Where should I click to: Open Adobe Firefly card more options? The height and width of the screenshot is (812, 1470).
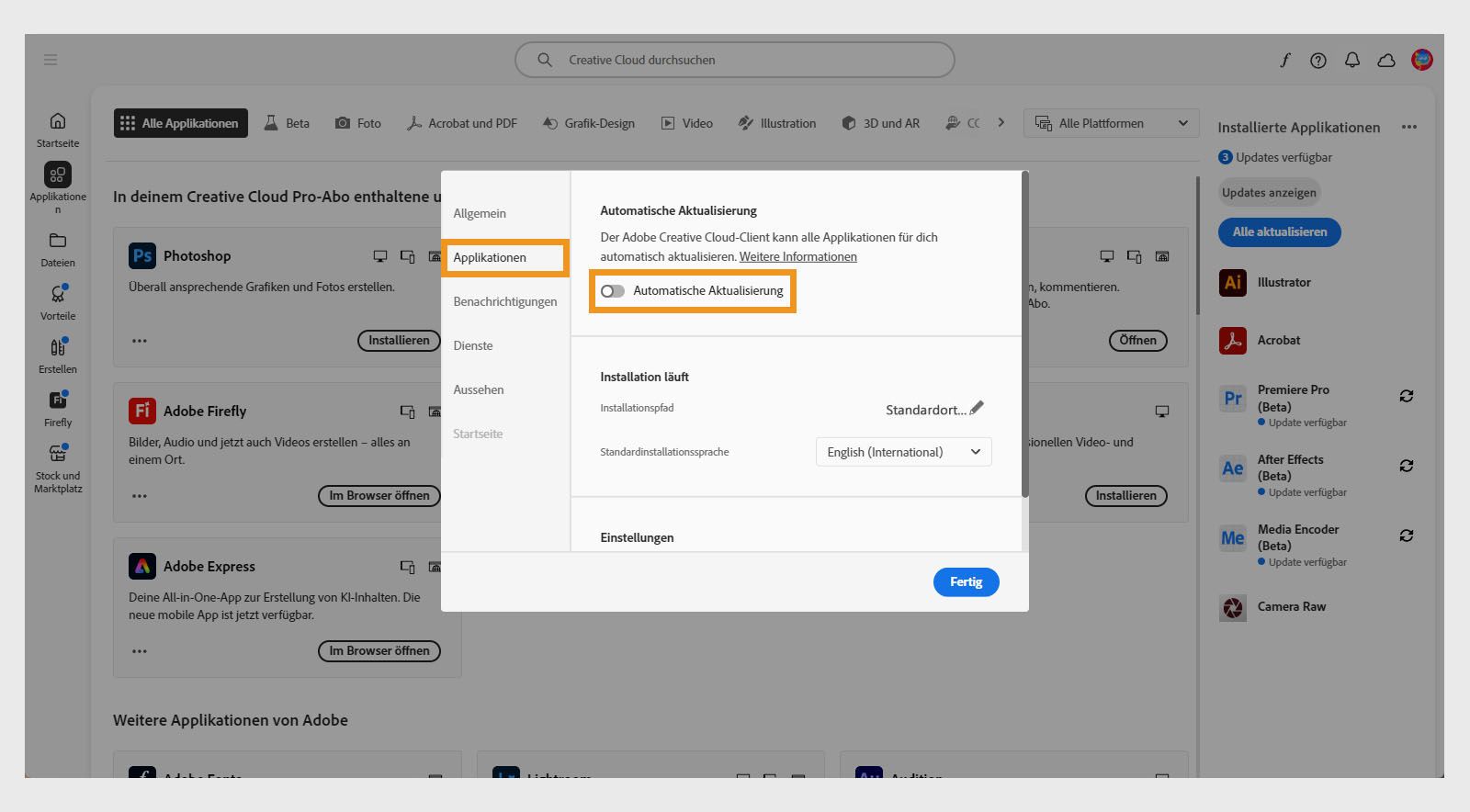[x=140, y=496]
